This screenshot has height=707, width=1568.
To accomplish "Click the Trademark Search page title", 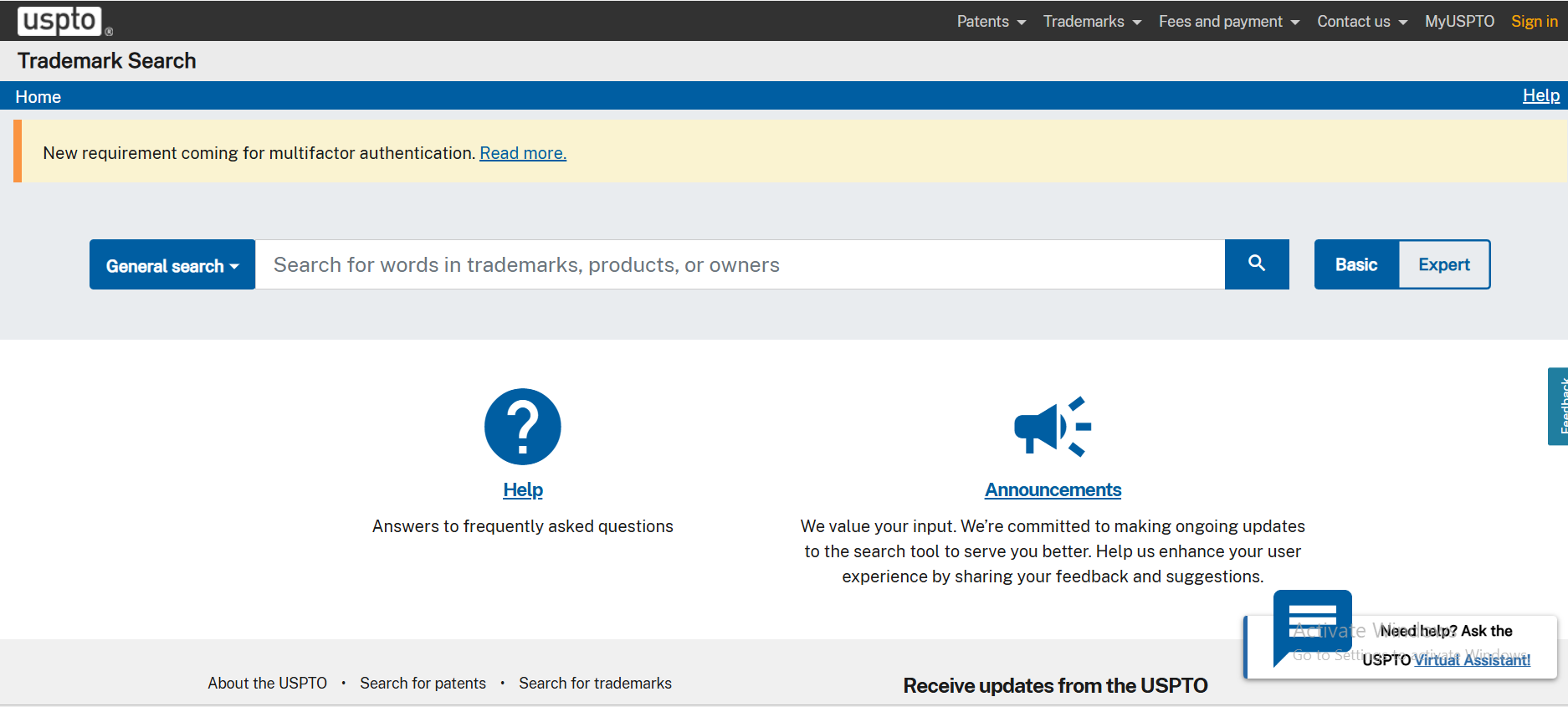I will coord(107,61).
